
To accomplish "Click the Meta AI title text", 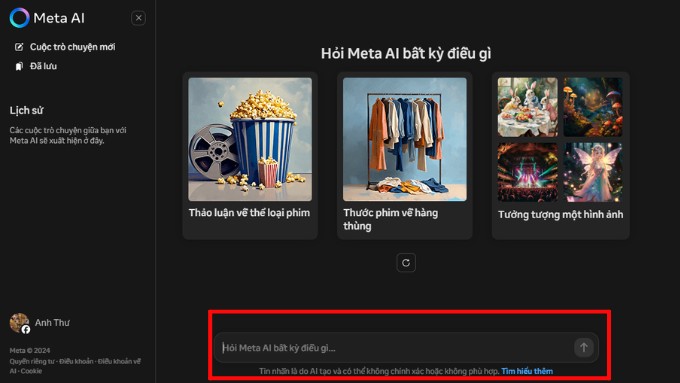I will (59, 18).
